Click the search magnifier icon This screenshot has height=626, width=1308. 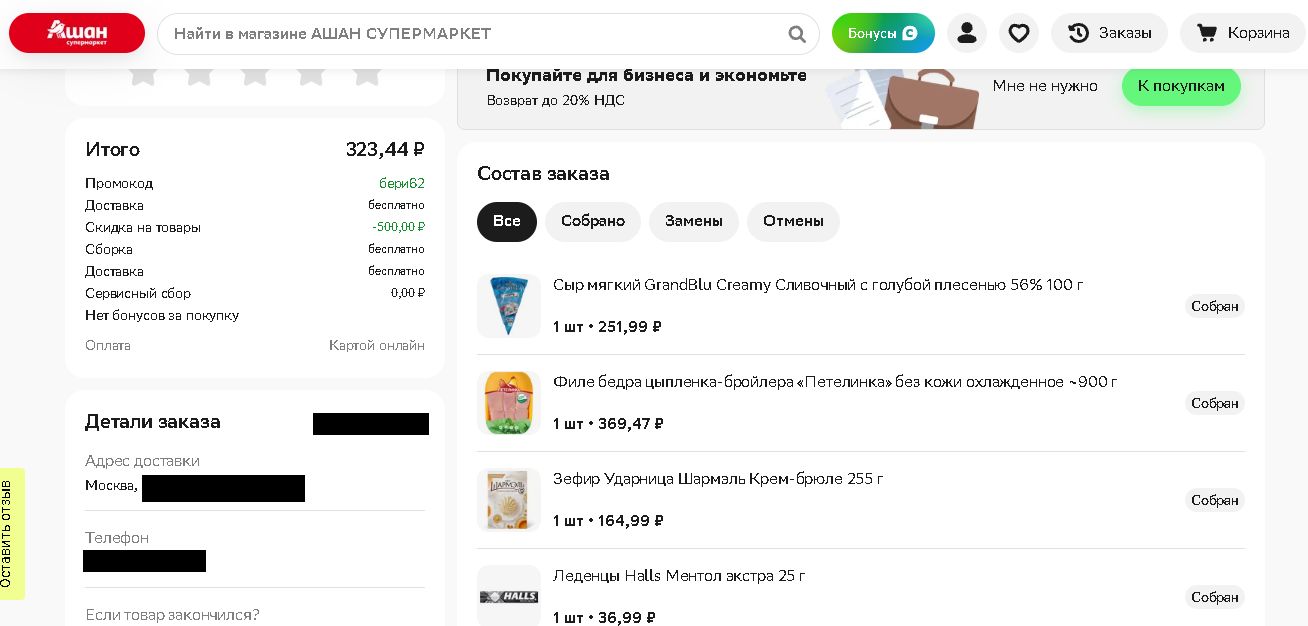click(797, 34)
